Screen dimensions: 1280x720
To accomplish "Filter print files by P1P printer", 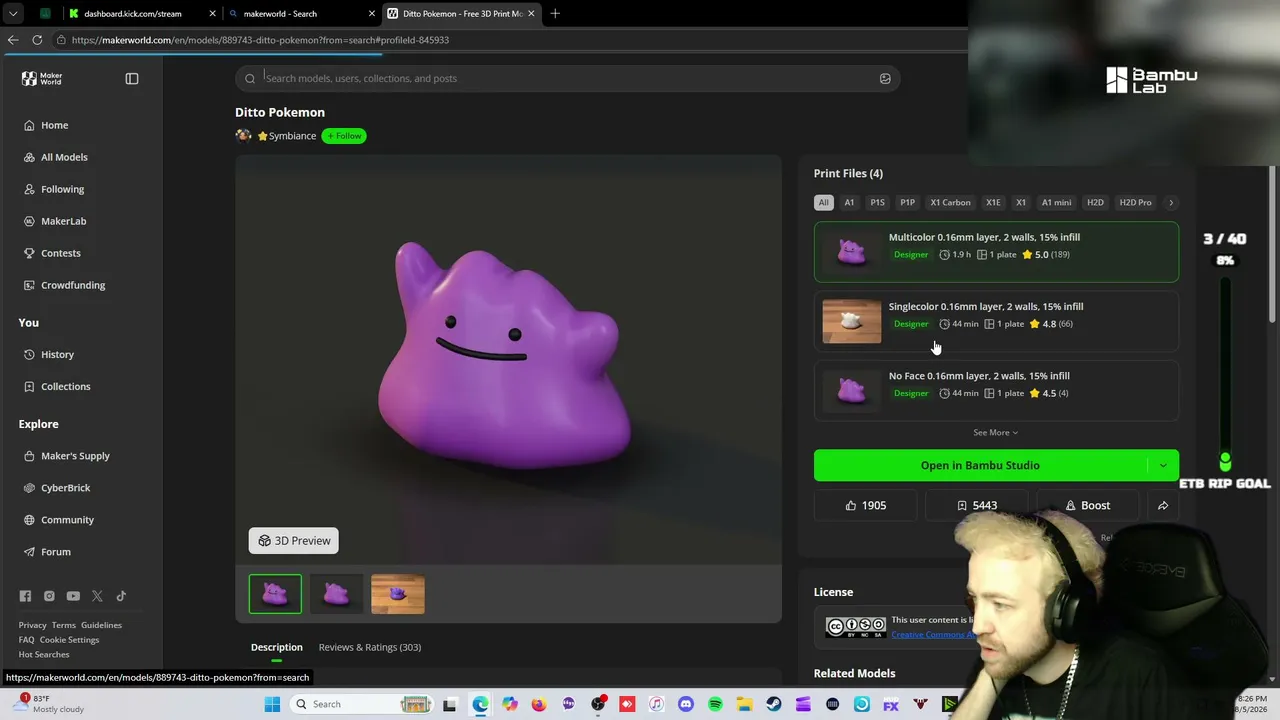I will 907,202.
